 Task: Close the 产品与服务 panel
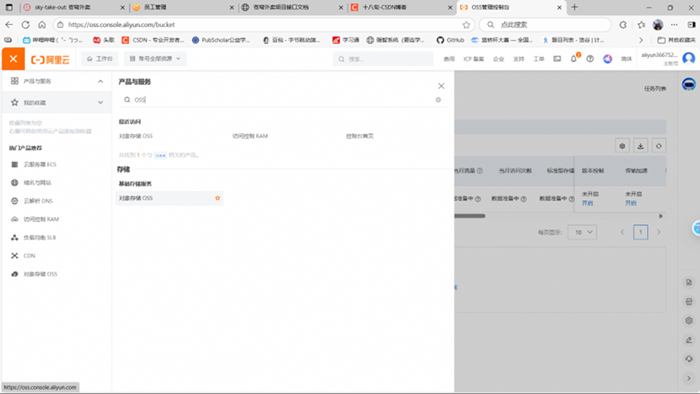pyautogui.click(x=441, y=86)
